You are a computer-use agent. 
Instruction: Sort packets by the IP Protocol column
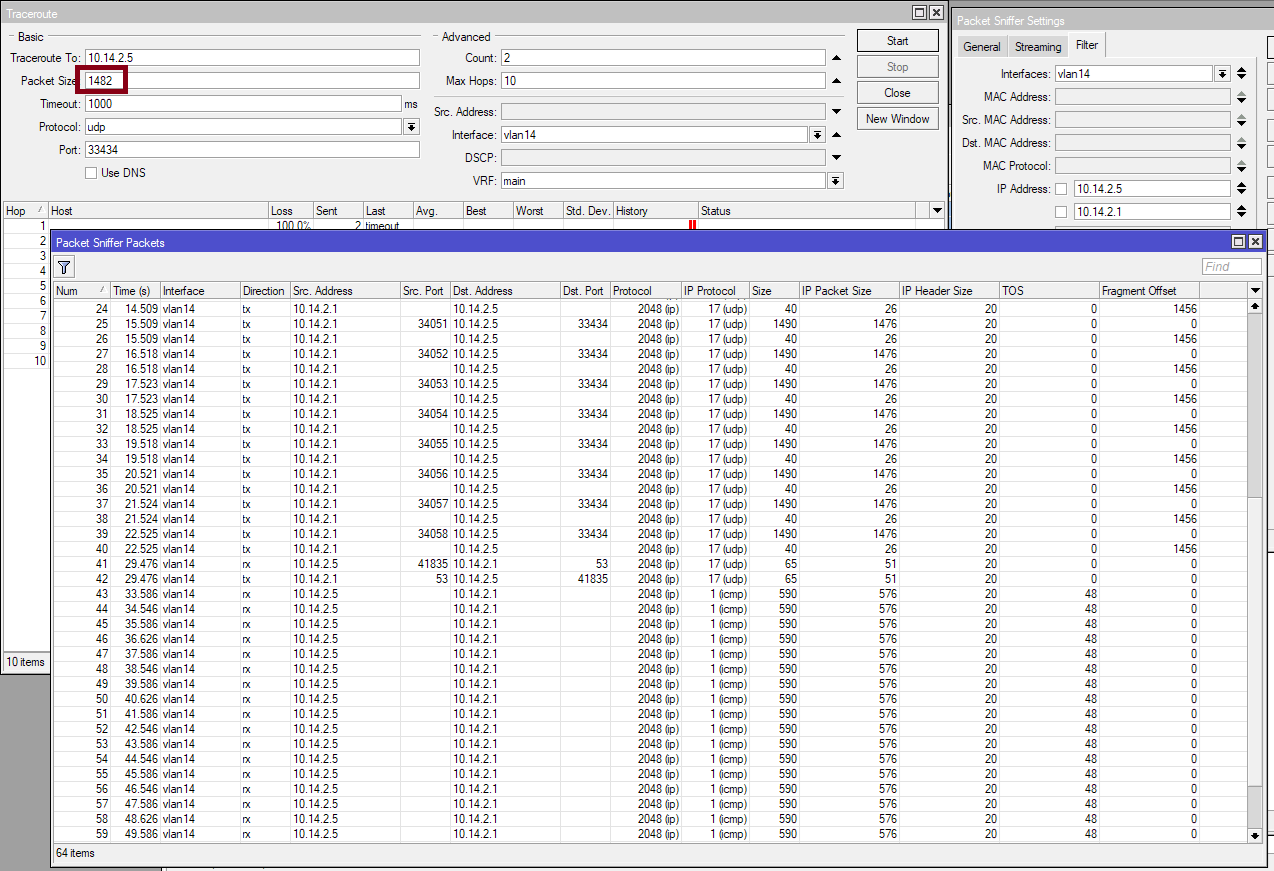(715, 291)
